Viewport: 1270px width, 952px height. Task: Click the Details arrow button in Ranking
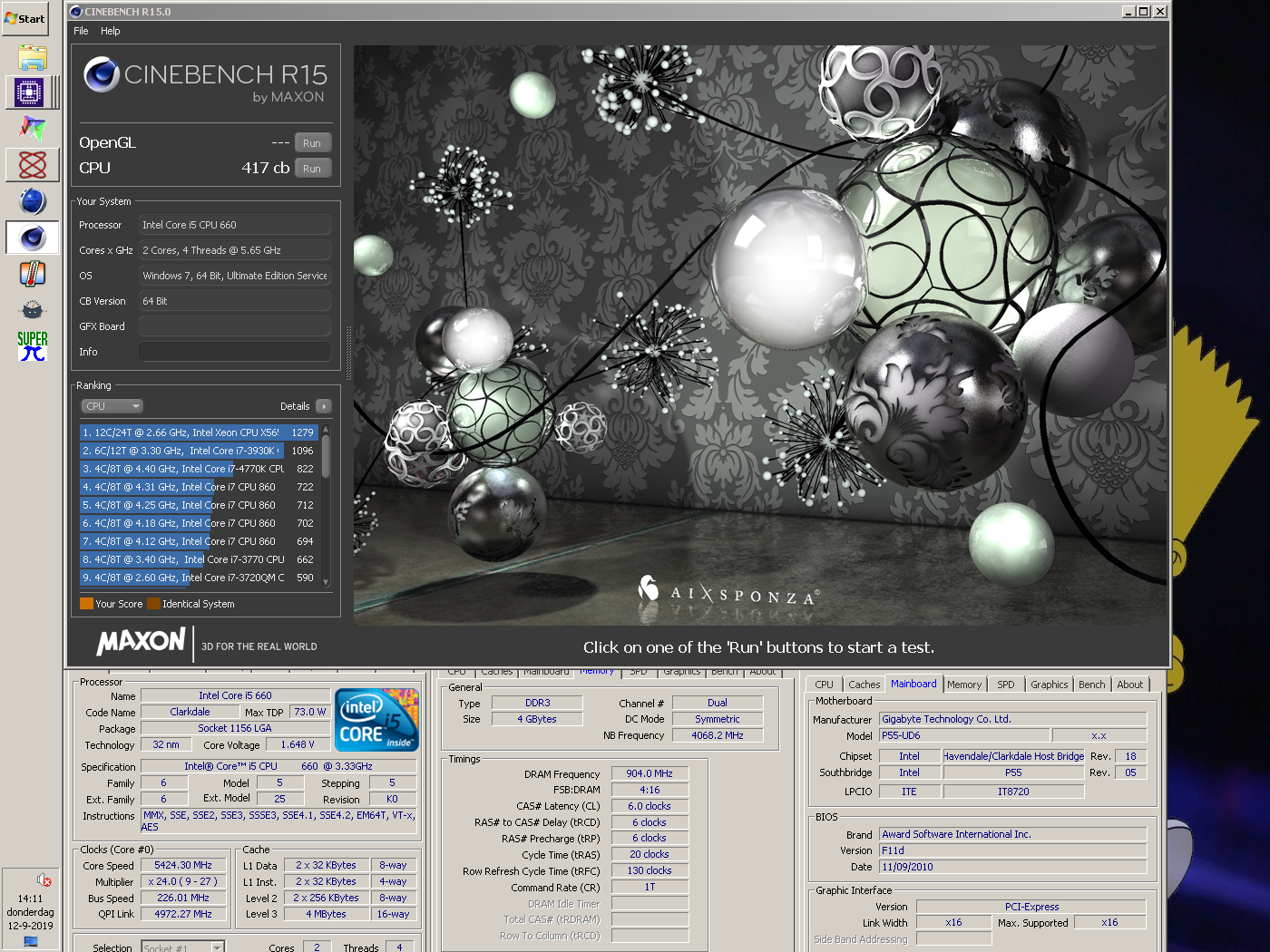pos(324,406)
